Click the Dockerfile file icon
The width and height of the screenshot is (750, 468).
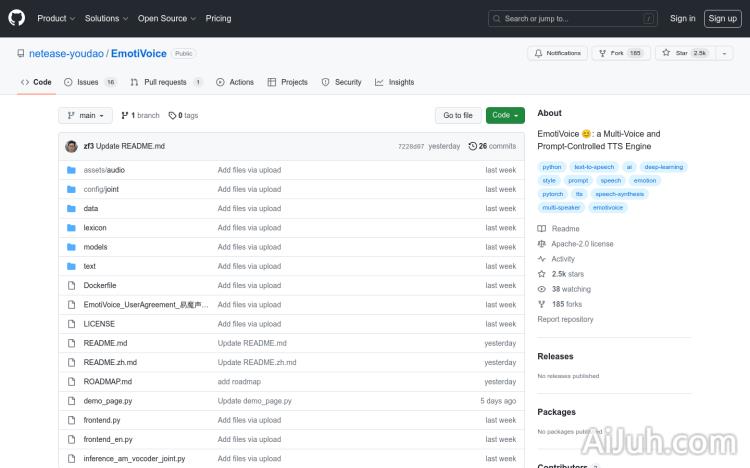tap(71, 285)
